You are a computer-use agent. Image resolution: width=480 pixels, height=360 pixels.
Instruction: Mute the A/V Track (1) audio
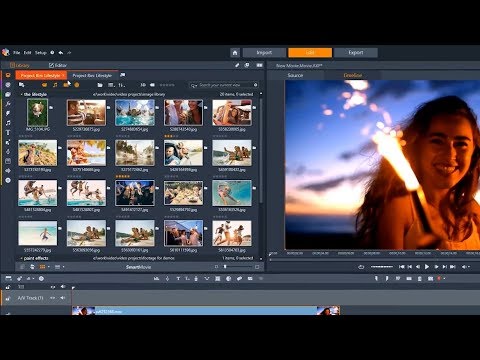pos(63,298)
